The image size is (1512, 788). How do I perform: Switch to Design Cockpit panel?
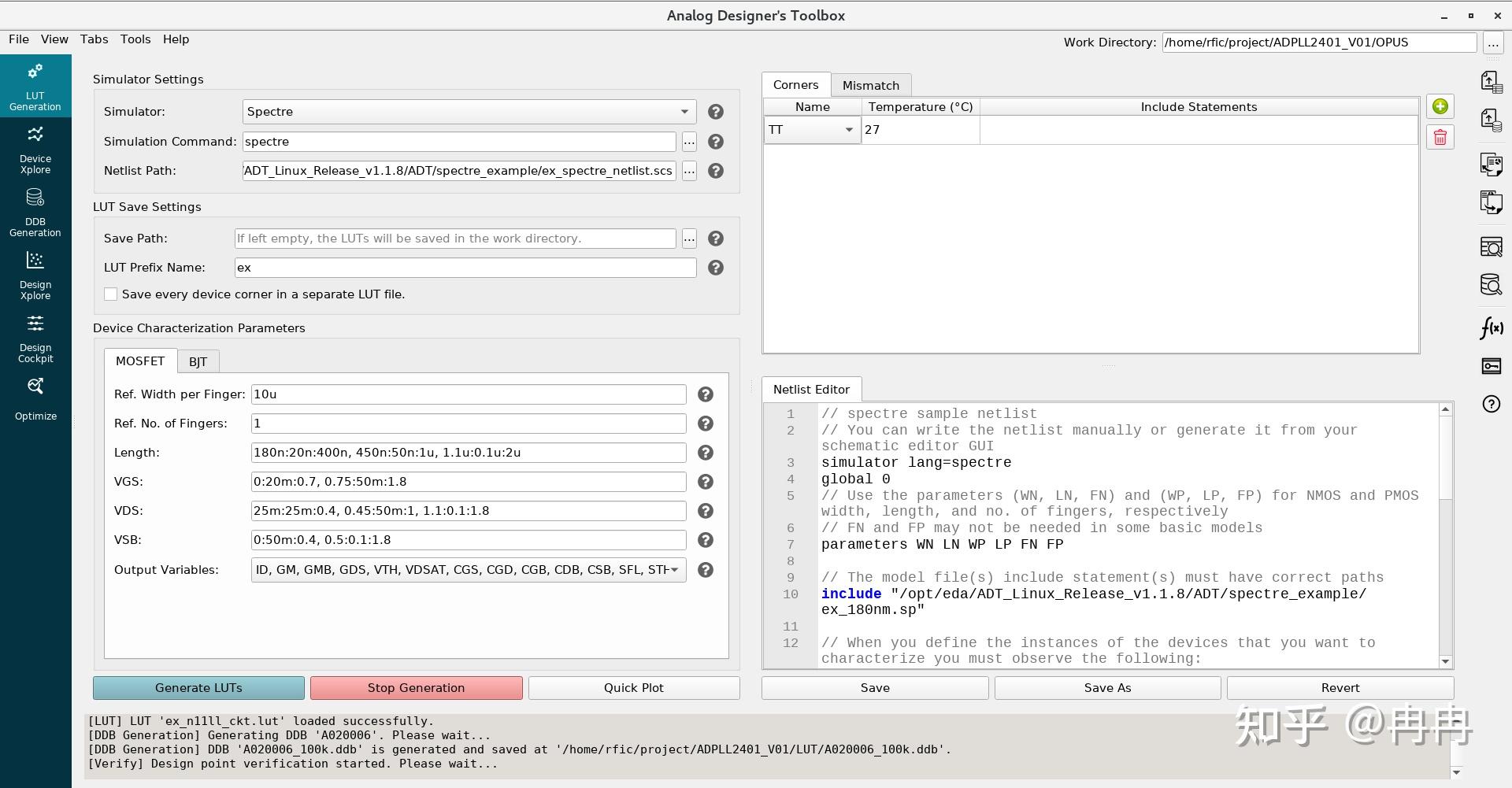[35, 339]
